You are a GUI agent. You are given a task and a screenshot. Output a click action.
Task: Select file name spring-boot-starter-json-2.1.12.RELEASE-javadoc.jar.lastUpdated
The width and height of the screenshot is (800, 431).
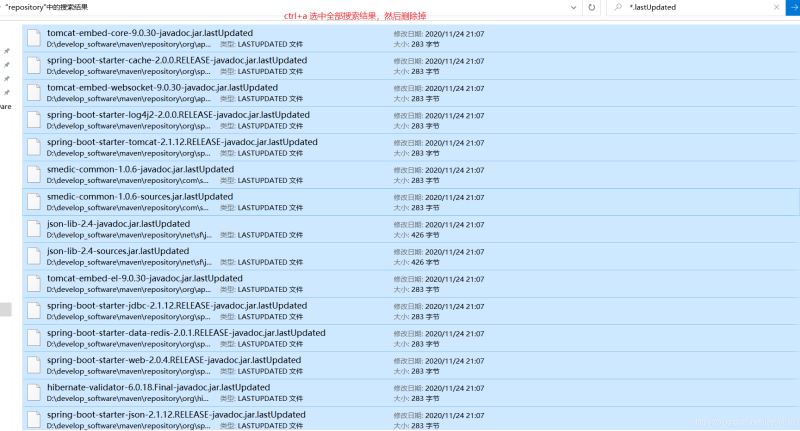[176, 415]
